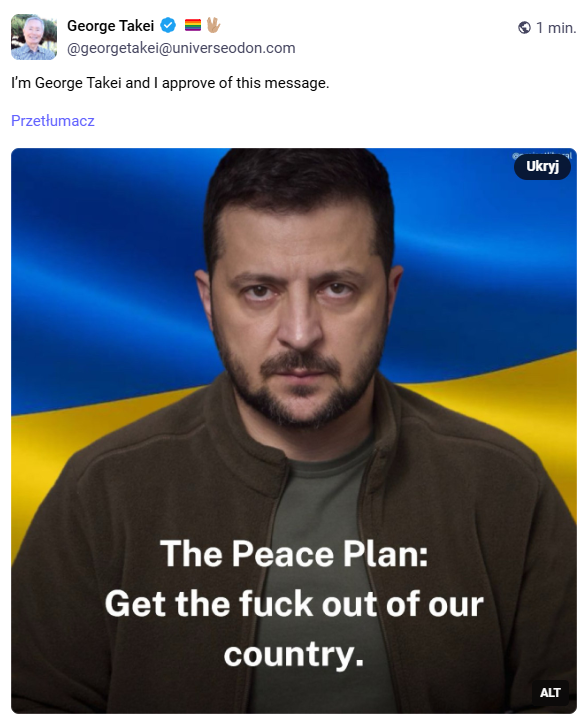Show the image description via ALT badge

pyautogui.click(x=550, y=693)
